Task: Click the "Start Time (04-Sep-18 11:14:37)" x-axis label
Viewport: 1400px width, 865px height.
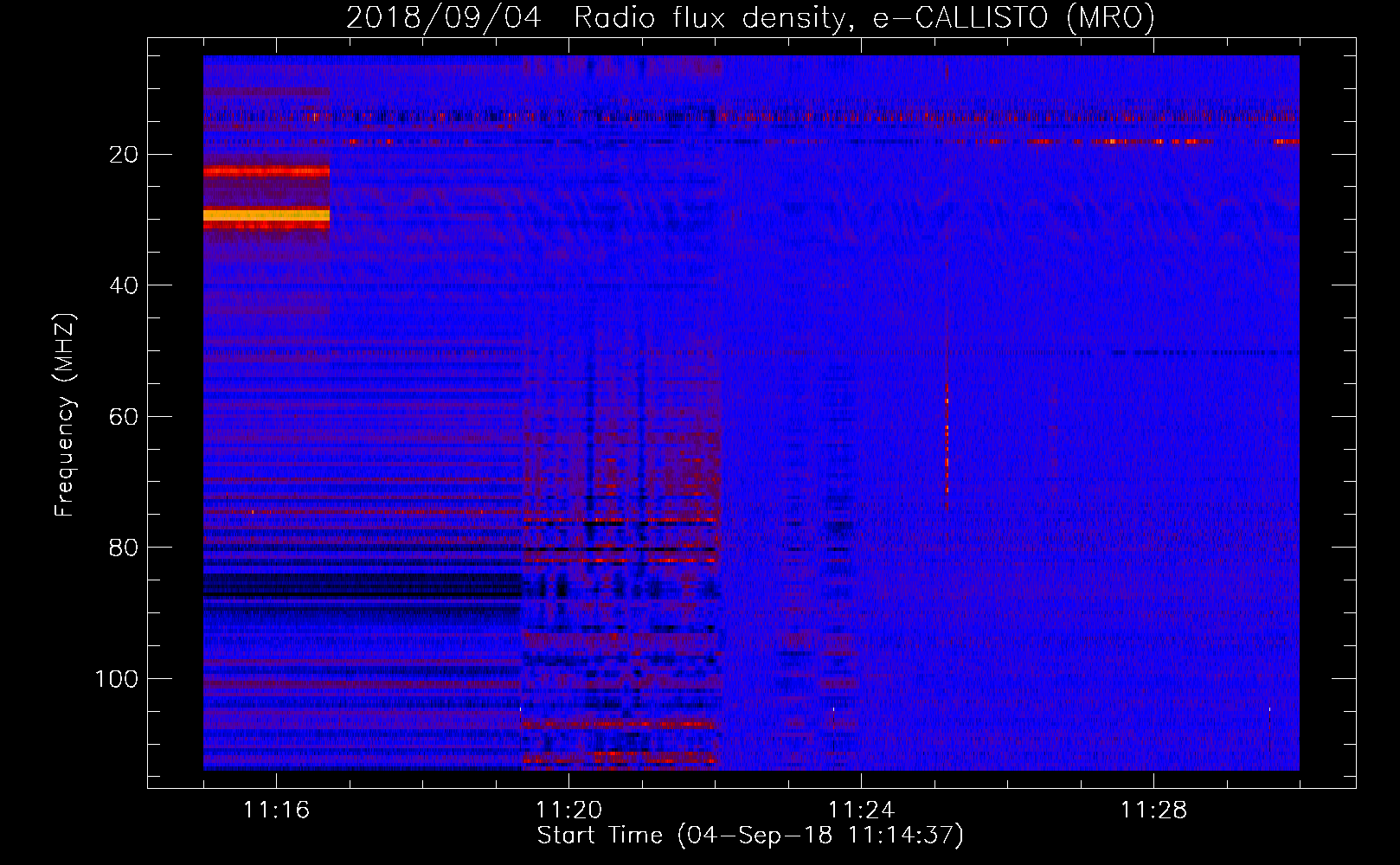Action: point(750,836)
